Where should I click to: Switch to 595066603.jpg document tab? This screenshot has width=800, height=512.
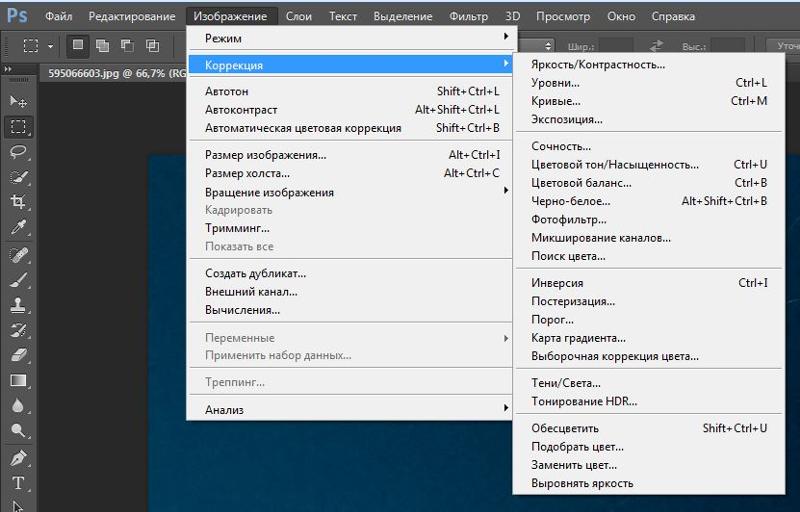[117, 73]
